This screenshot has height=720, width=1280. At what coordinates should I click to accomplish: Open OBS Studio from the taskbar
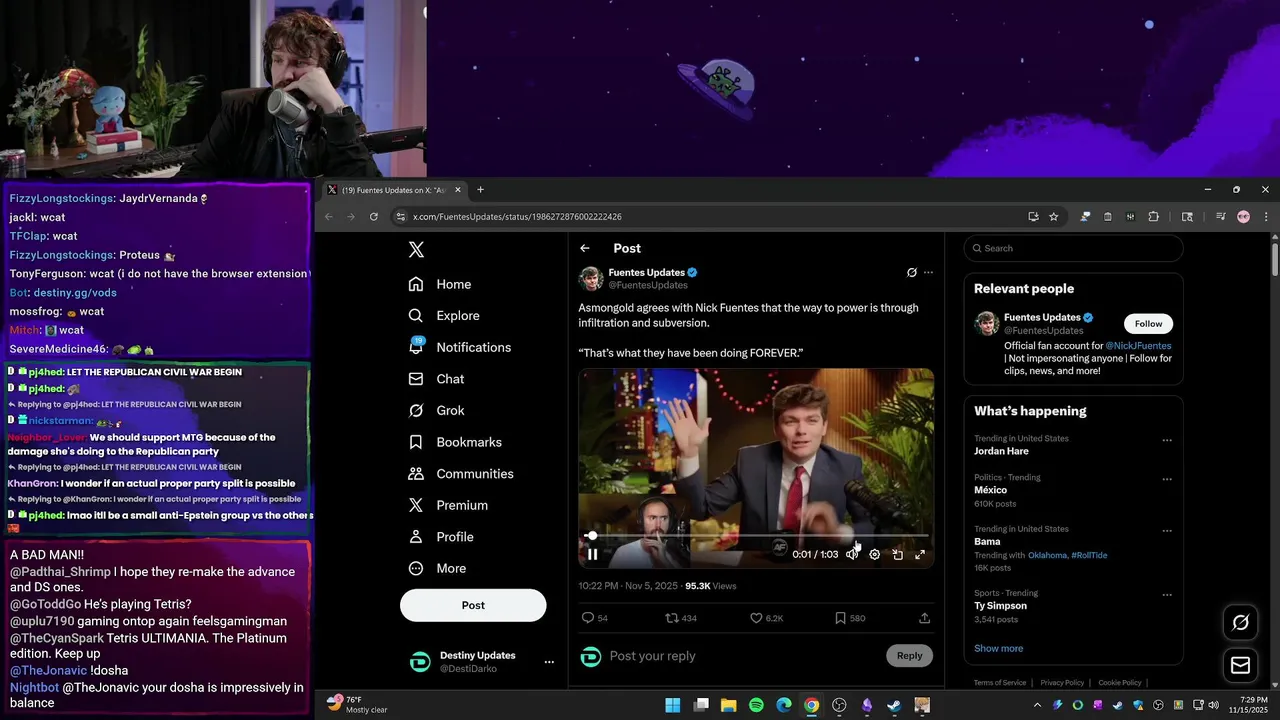839,705
